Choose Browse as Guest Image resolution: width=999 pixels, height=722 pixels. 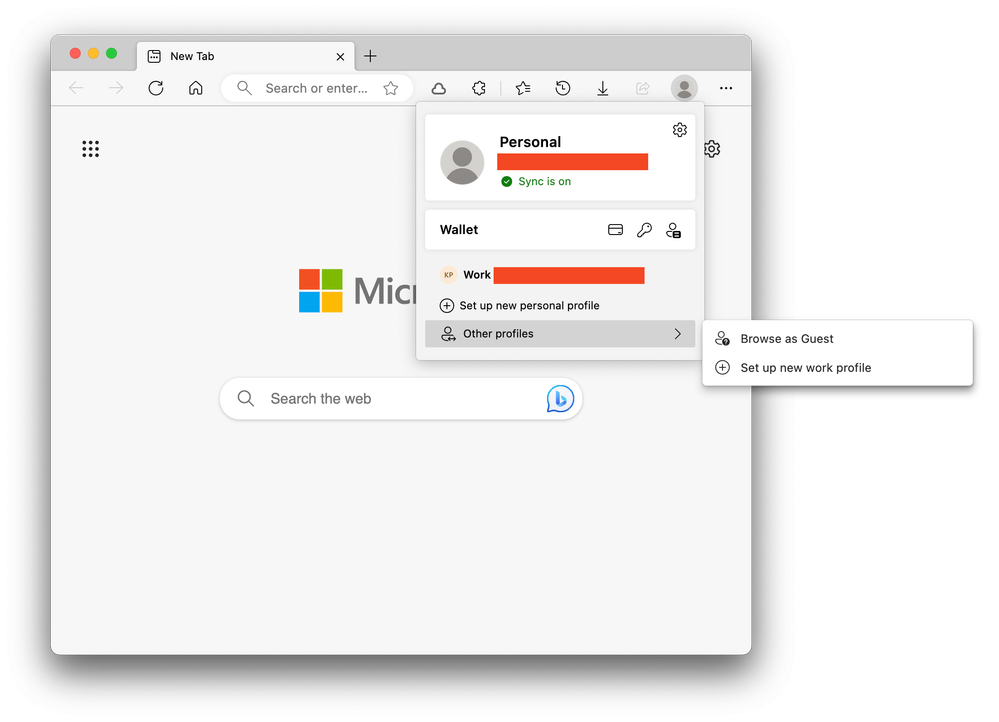pyautogui.click(x=837, y=339)
